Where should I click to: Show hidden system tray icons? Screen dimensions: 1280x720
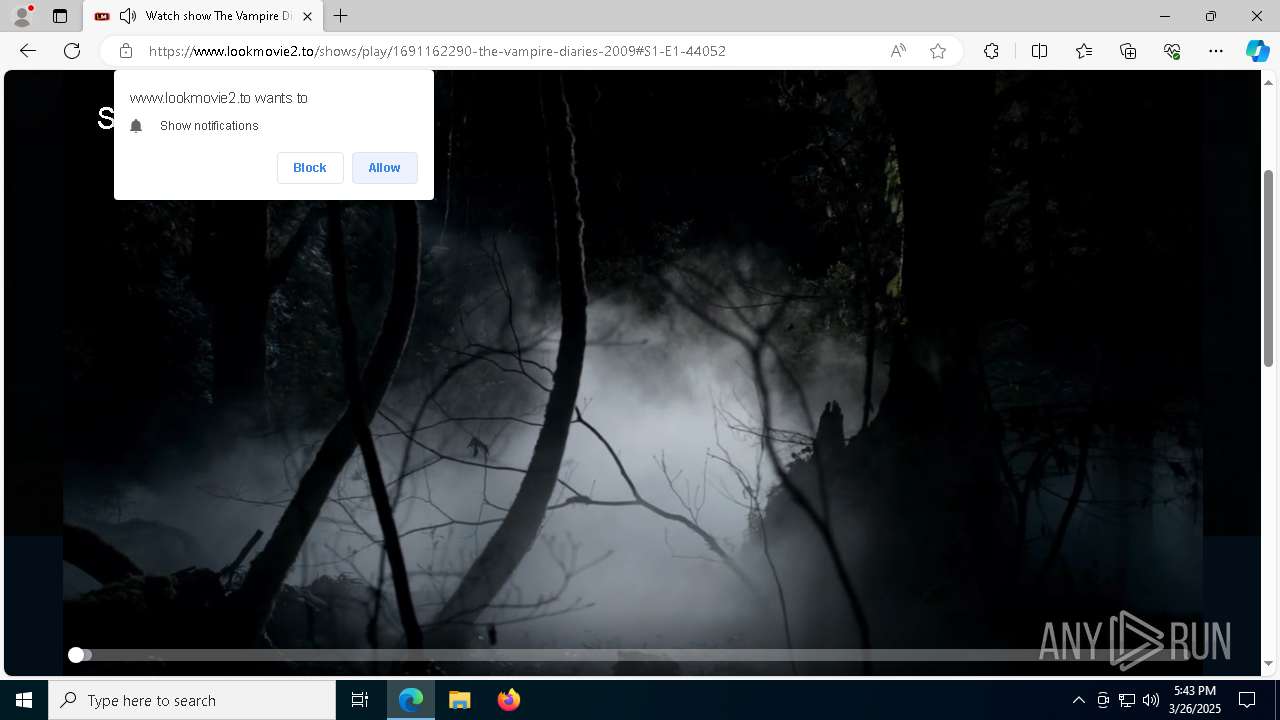1078,700
